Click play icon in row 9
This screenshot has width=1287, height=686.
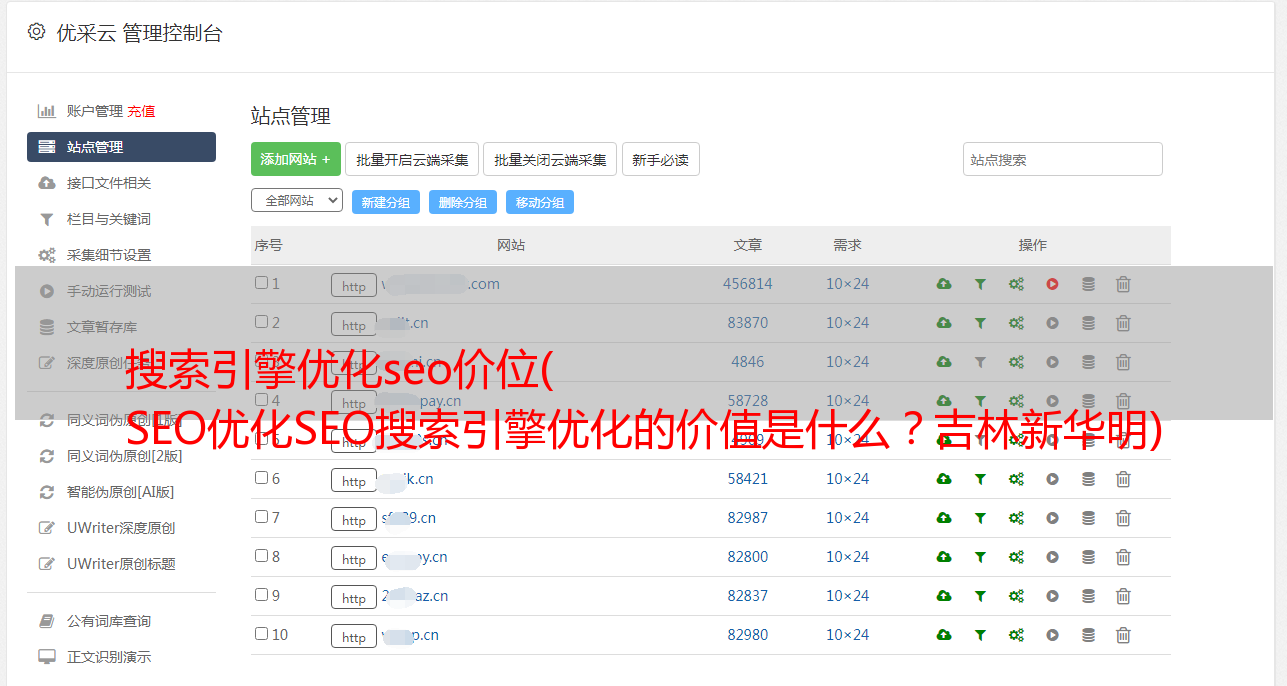coord(1052,596)
